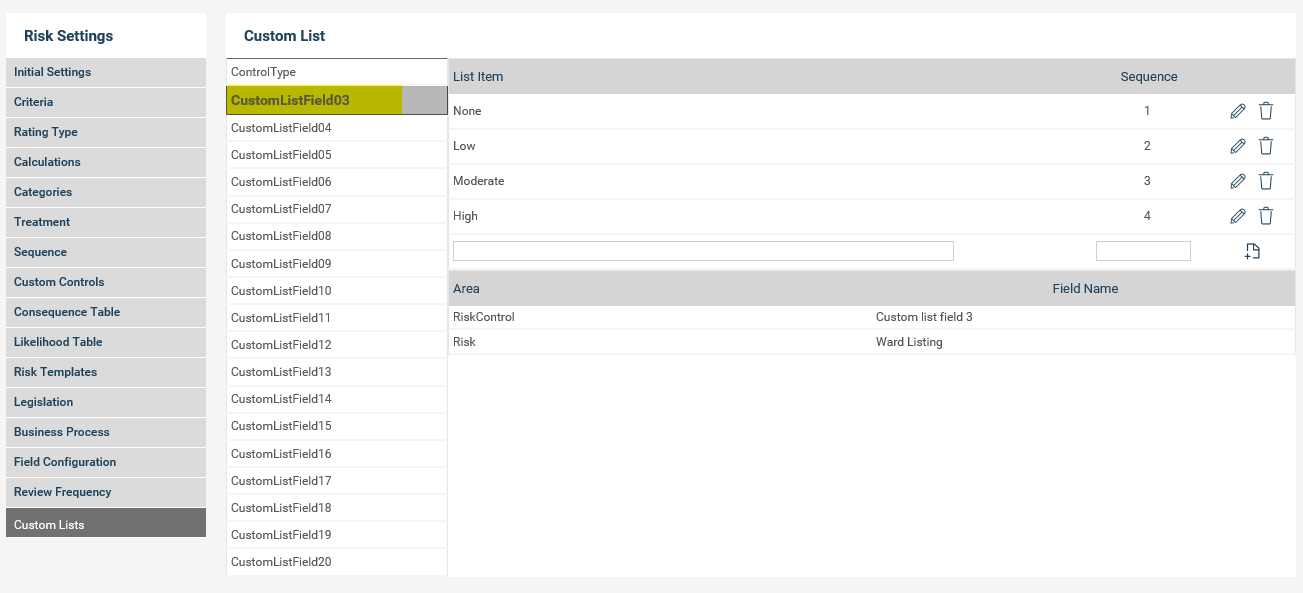This screenshot has height=593, width=1303.
Task: Choose CustomListField04 from the list
Action: 336,128
